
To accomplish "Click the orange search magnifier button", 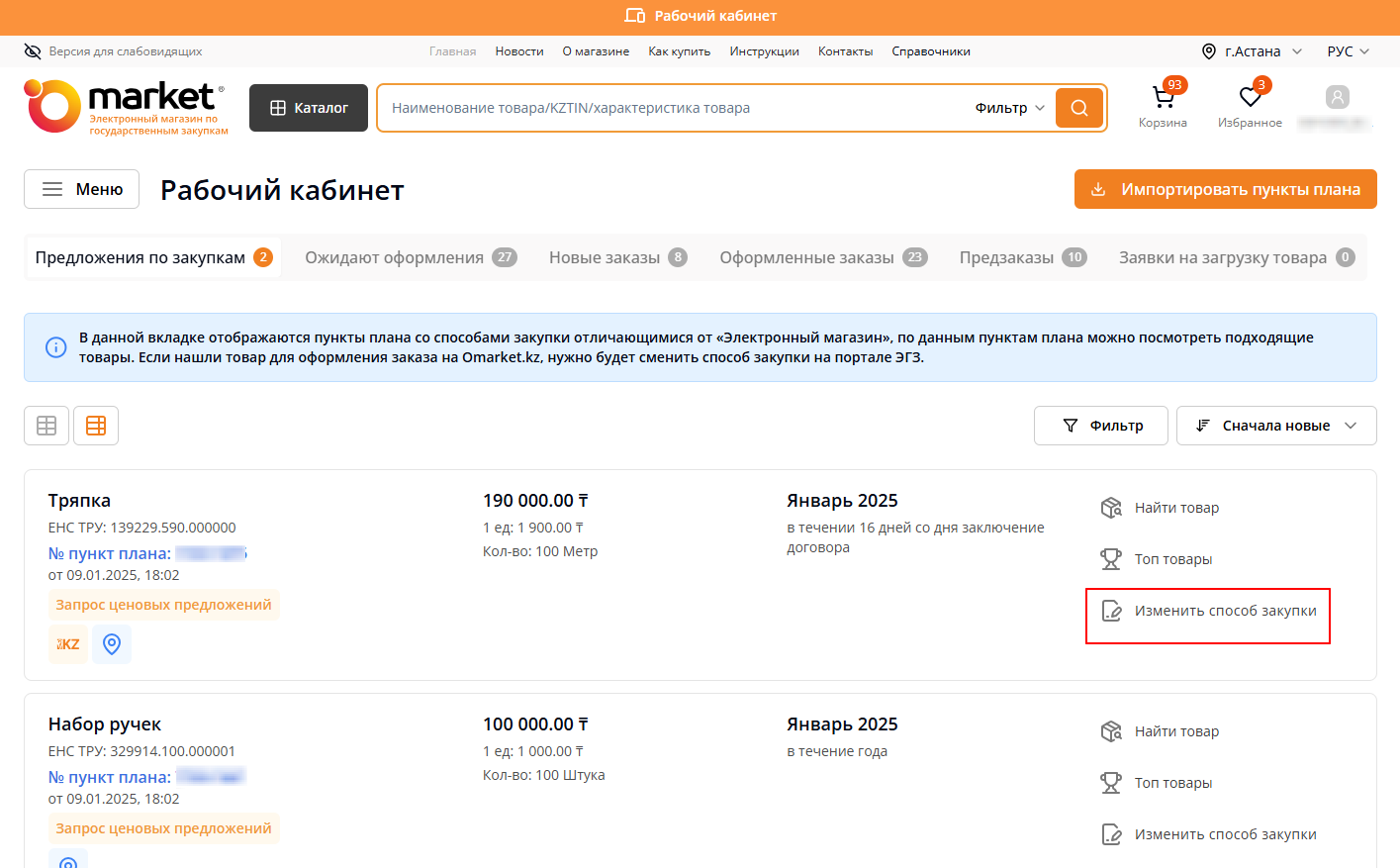I will (x=1079, y=108).
